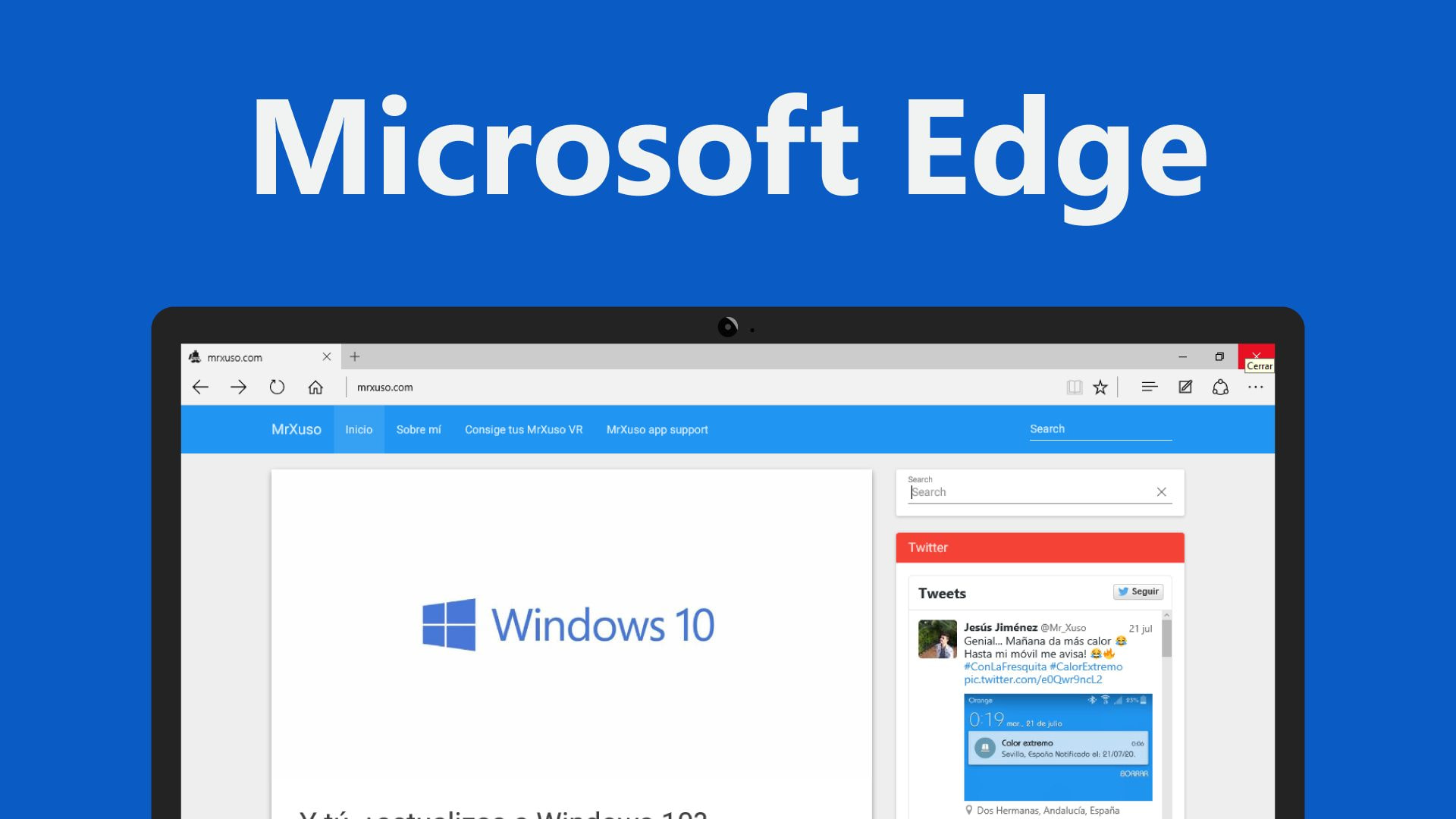The width and height of the screenshot is (1456, 819).
Task: Minimize the Edge browser window
Action: coord(1182,356)
